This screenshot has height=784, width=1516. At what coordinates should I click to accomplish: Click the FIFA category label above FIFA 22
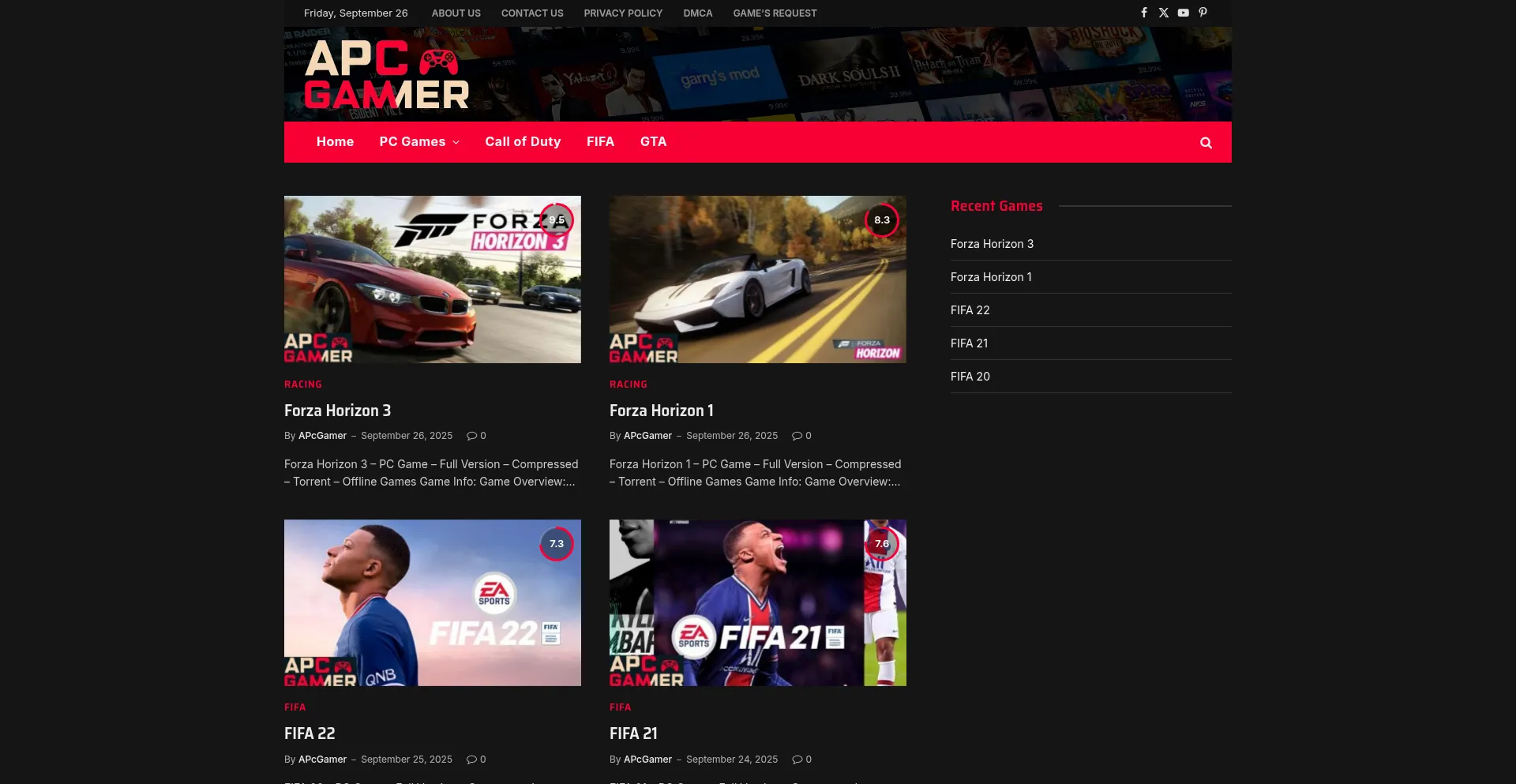[x=295, y=707]
